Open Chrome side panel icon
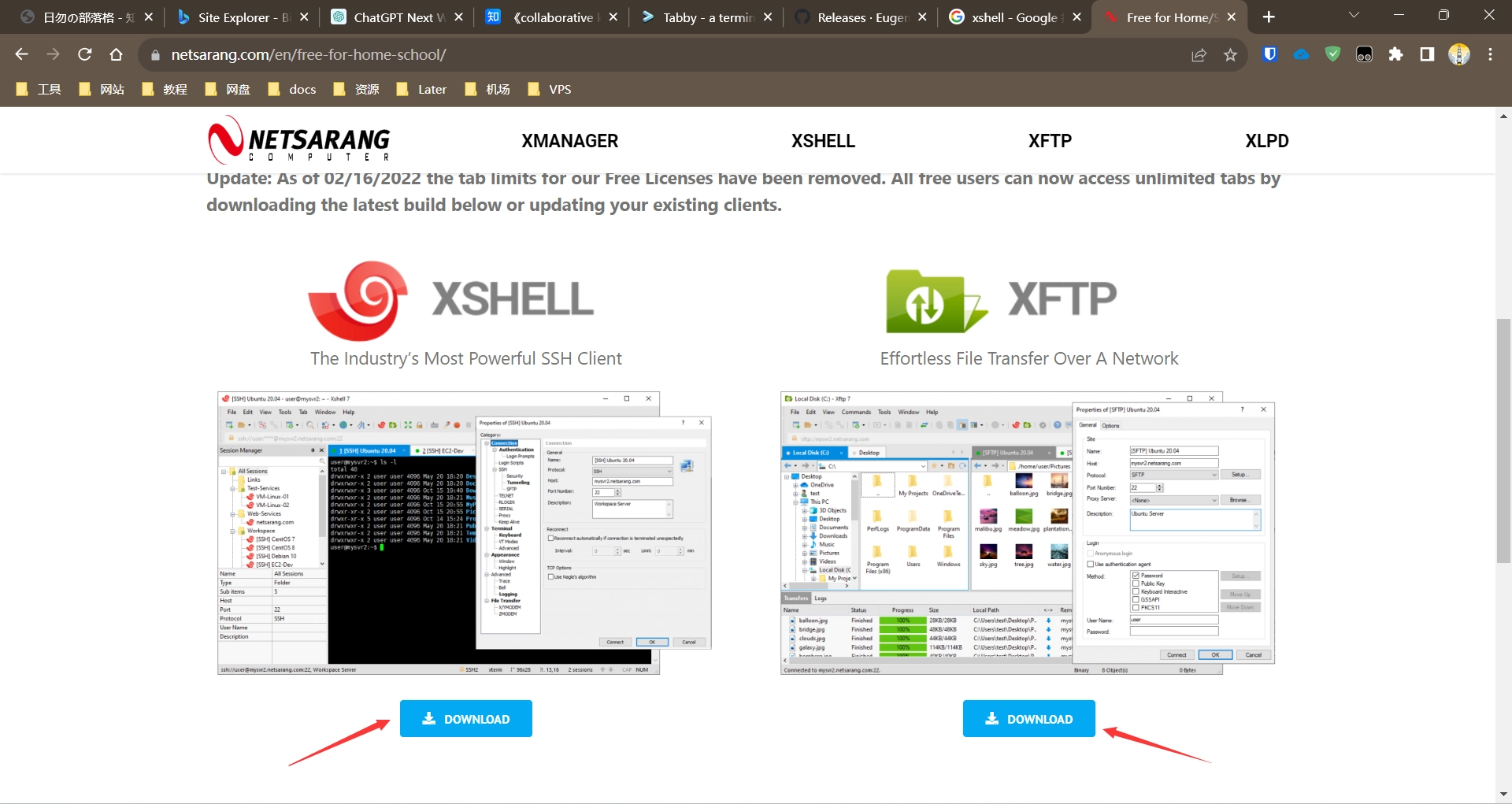The width and height of the screenshot is (1512, 804). click(x=1427, y=54)
